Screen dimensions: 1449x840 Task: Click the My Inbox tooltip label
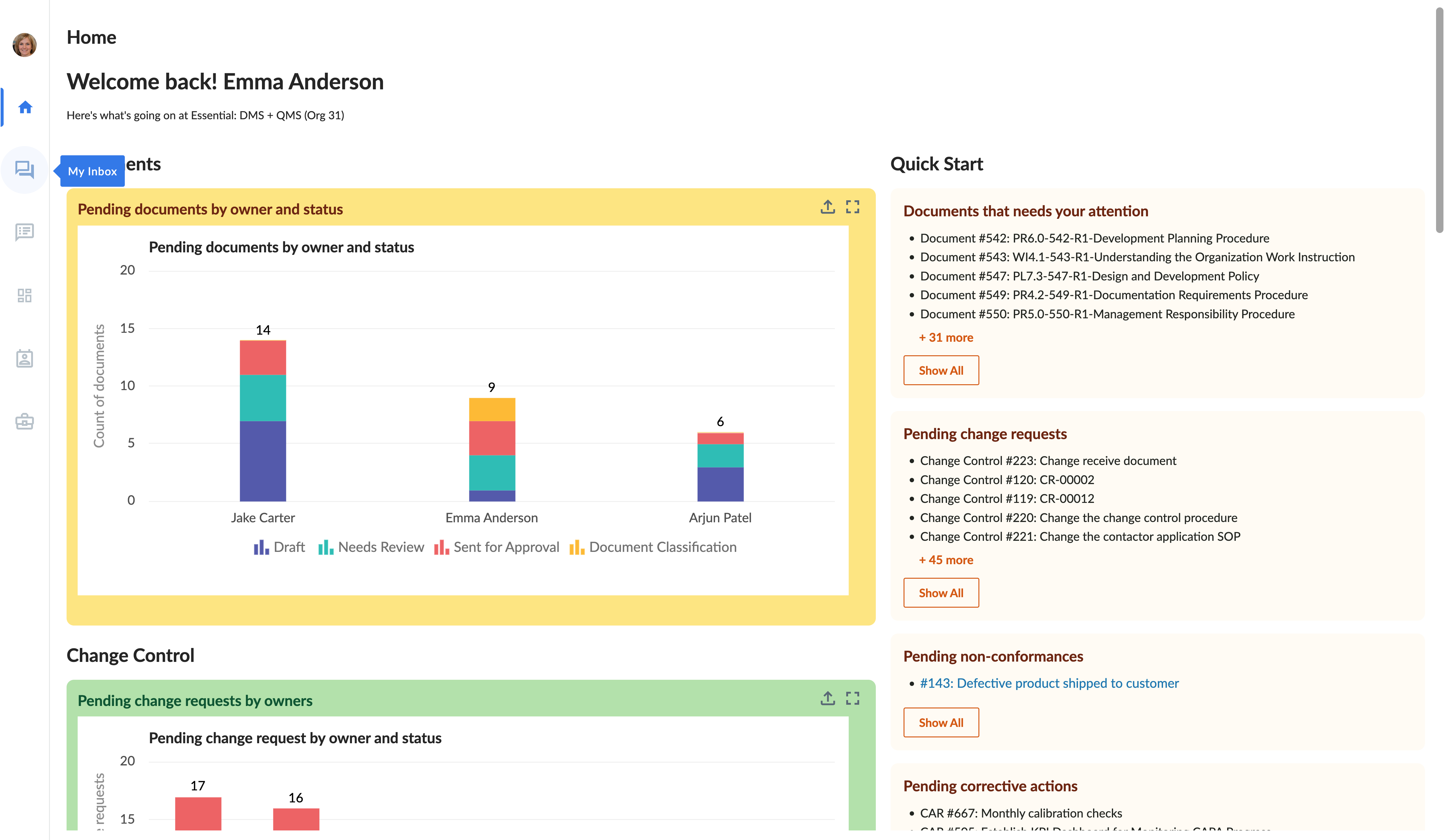click(92, 171)
